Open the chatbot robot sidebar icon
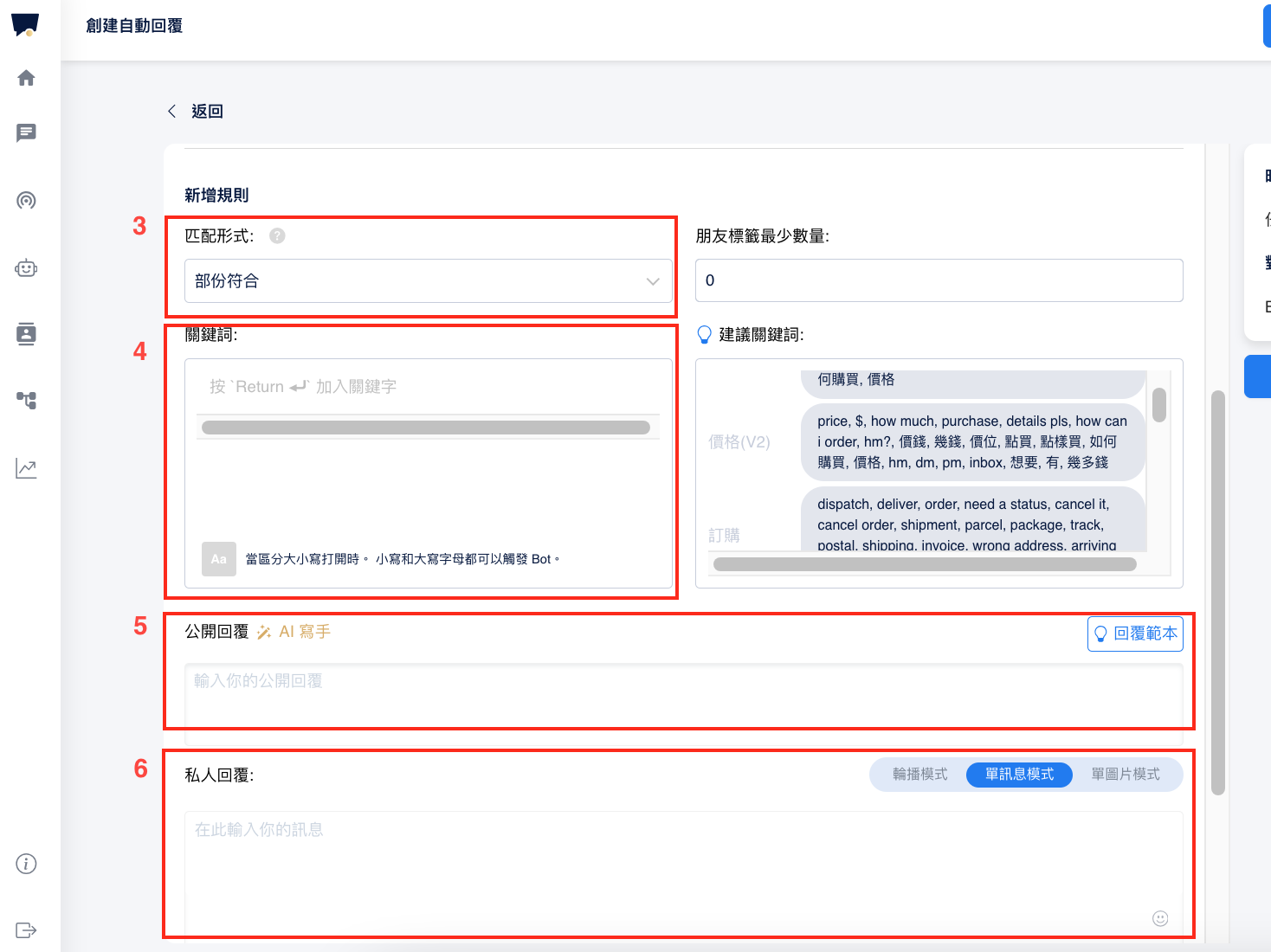This screenshot has width=1271, height=952. coord(26,268)
